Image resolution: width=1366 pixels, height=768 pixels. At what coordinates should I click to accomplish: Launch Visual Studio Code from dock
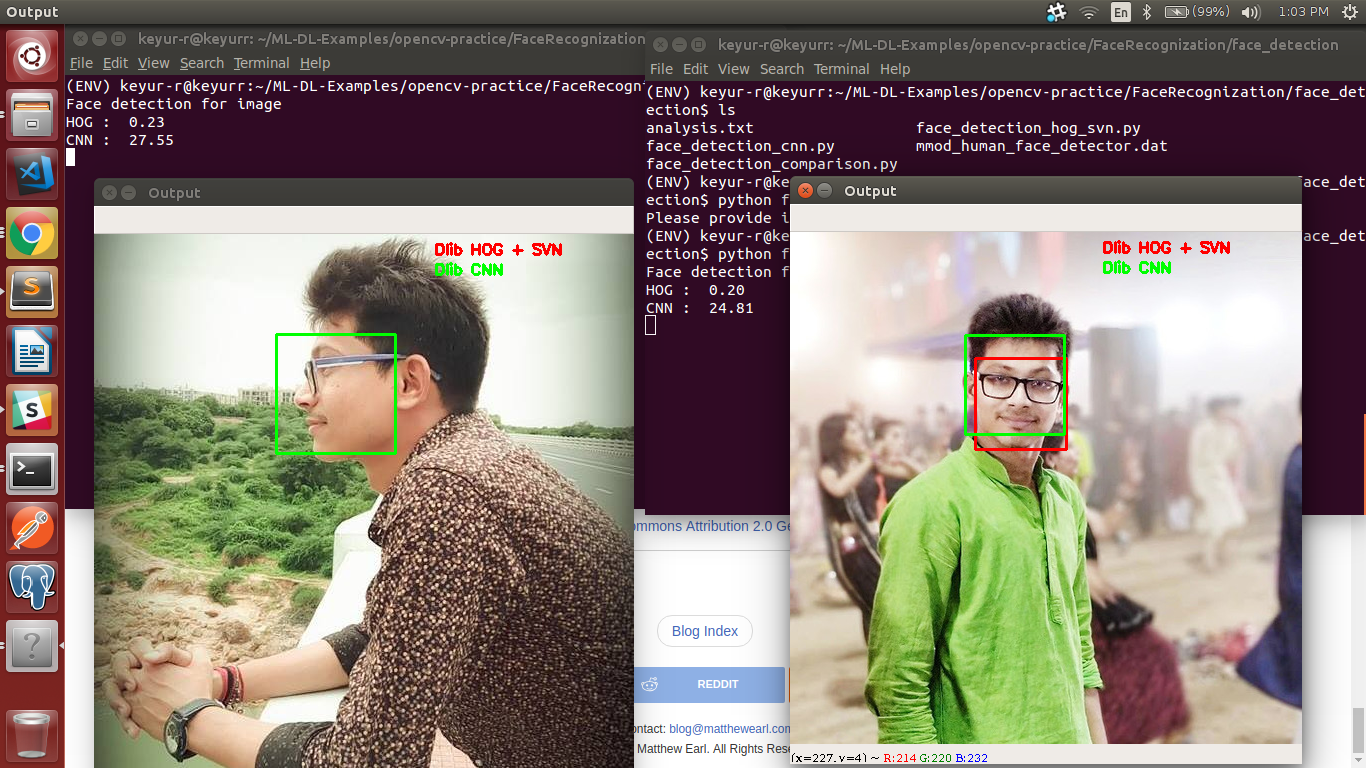click(32, 174)
